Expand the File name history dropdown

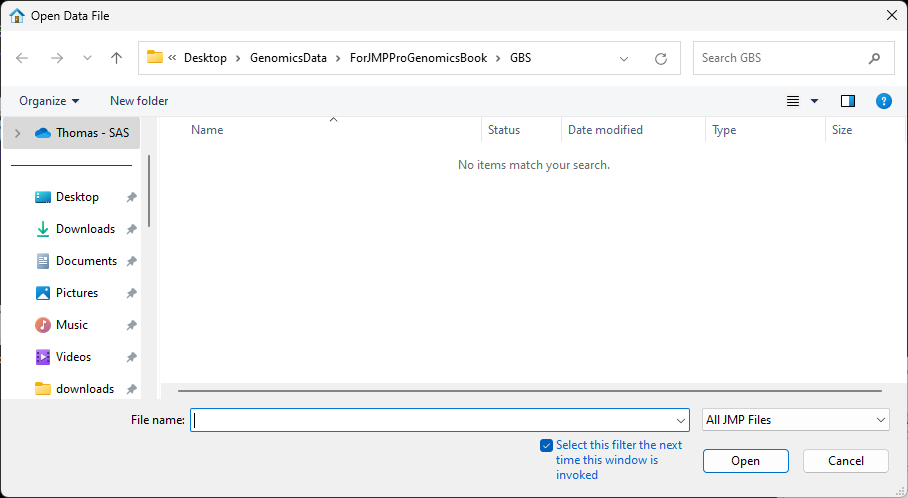681,421
